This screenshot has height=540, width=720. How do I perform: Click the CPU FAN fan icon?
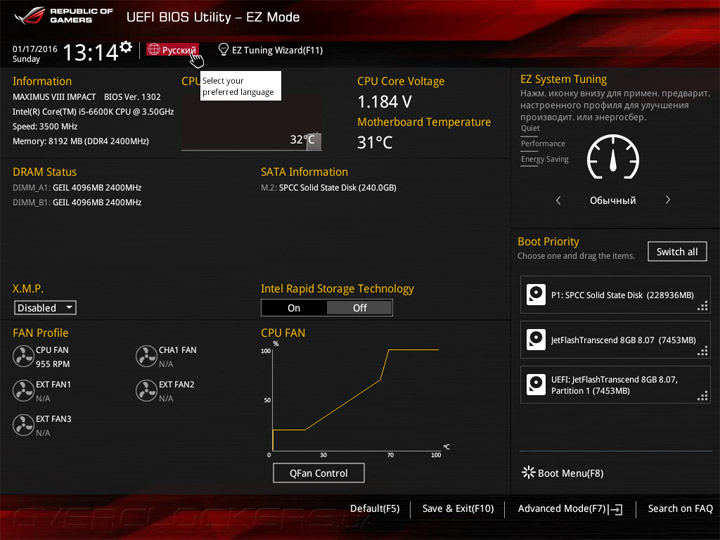click(23, 356)
